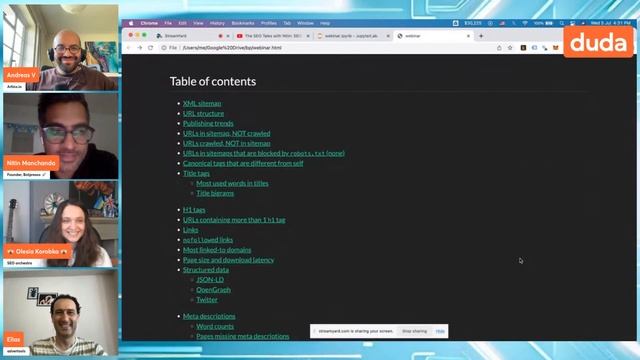Open the Word counts link
The image size is (640, 360).
pyautogui.click(x=215, y=327)
